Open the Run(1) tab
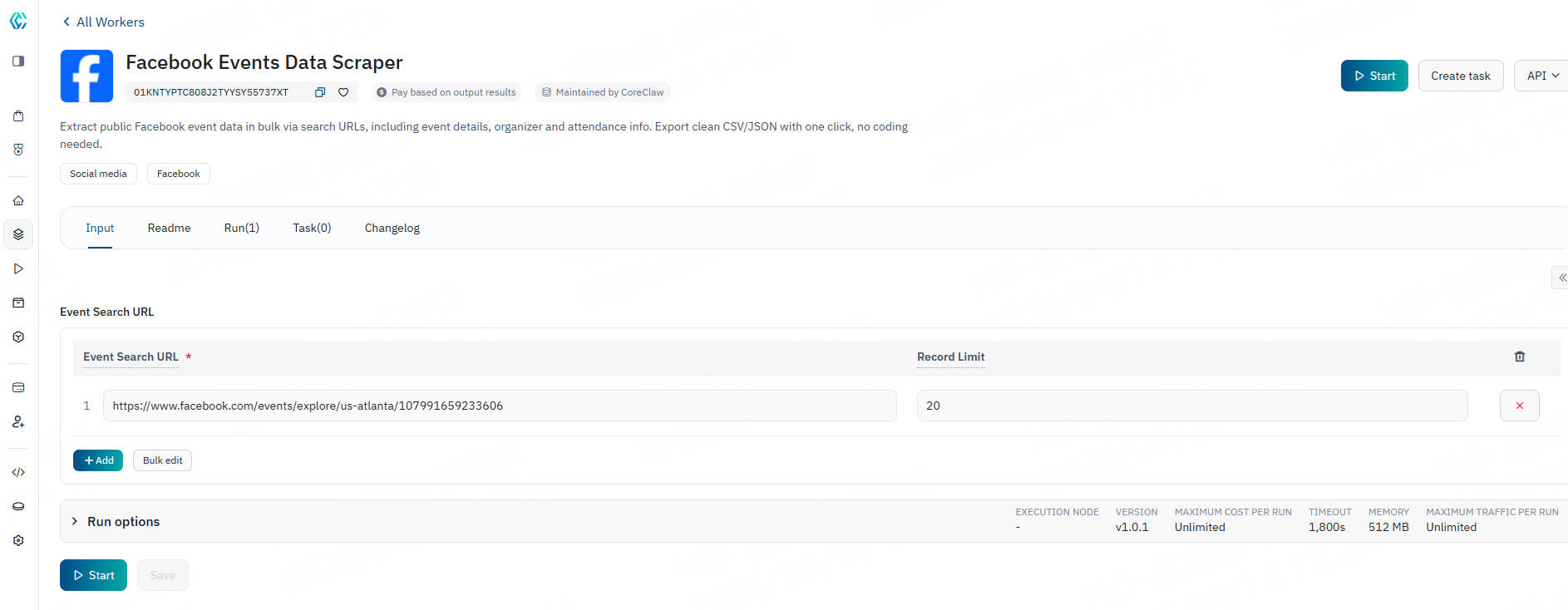 click(x=241, y=228)
